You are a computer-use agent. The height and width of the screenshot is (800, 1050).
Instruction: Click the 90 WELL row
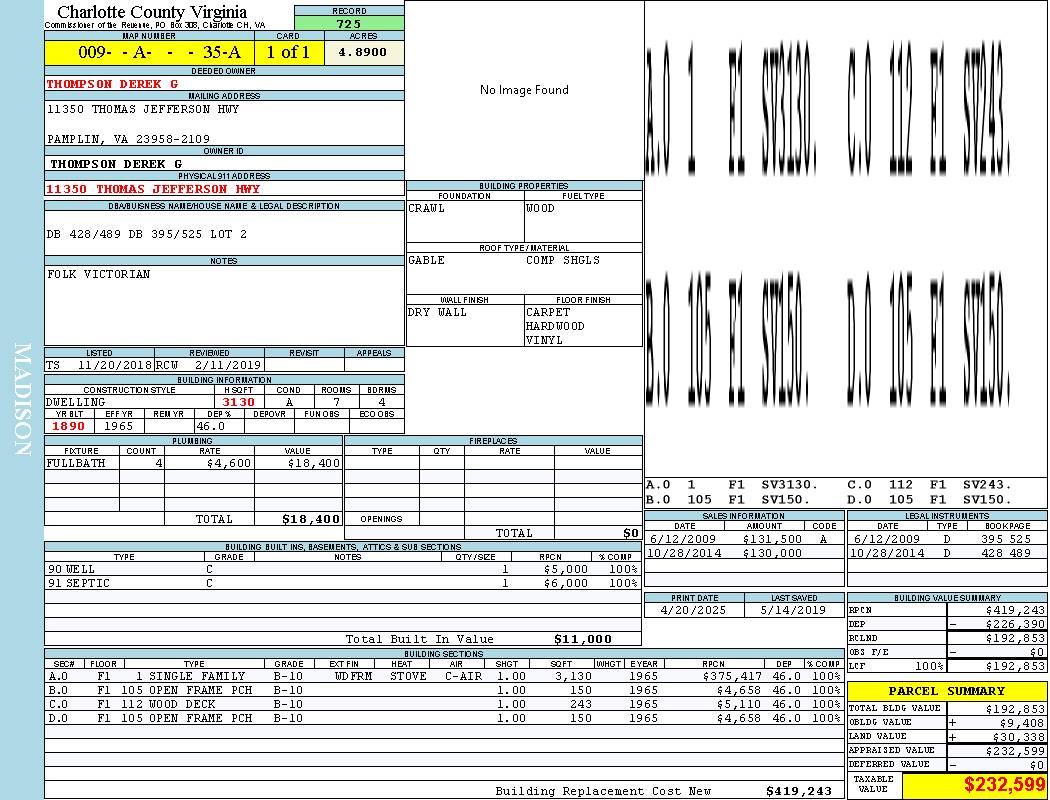tap(343, 569)
